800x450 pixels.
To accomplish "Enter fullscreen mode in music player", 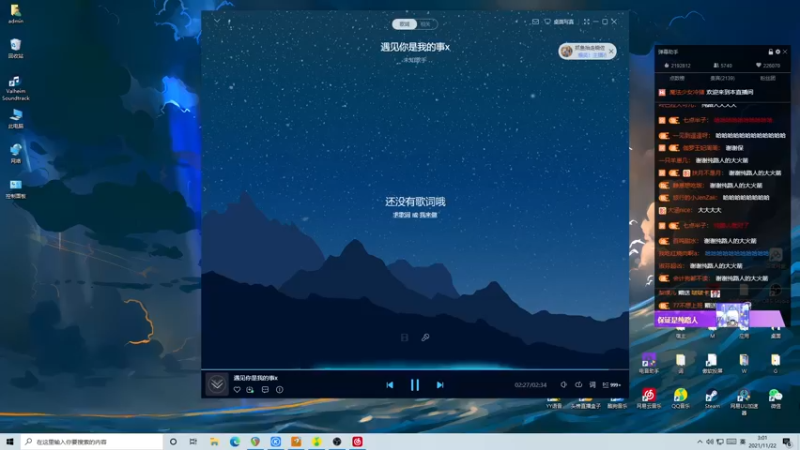I will pyautogui.click(x=587, y=22).
